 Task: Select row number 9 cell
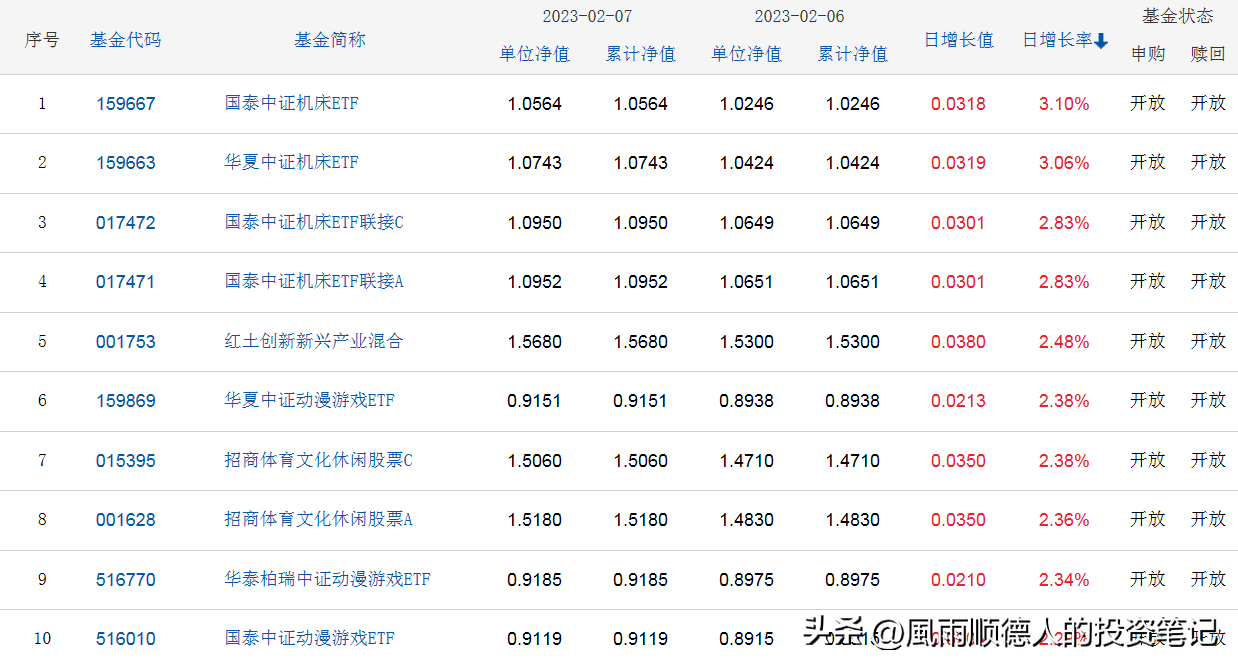pyautogui.click(x=42, y=580)
